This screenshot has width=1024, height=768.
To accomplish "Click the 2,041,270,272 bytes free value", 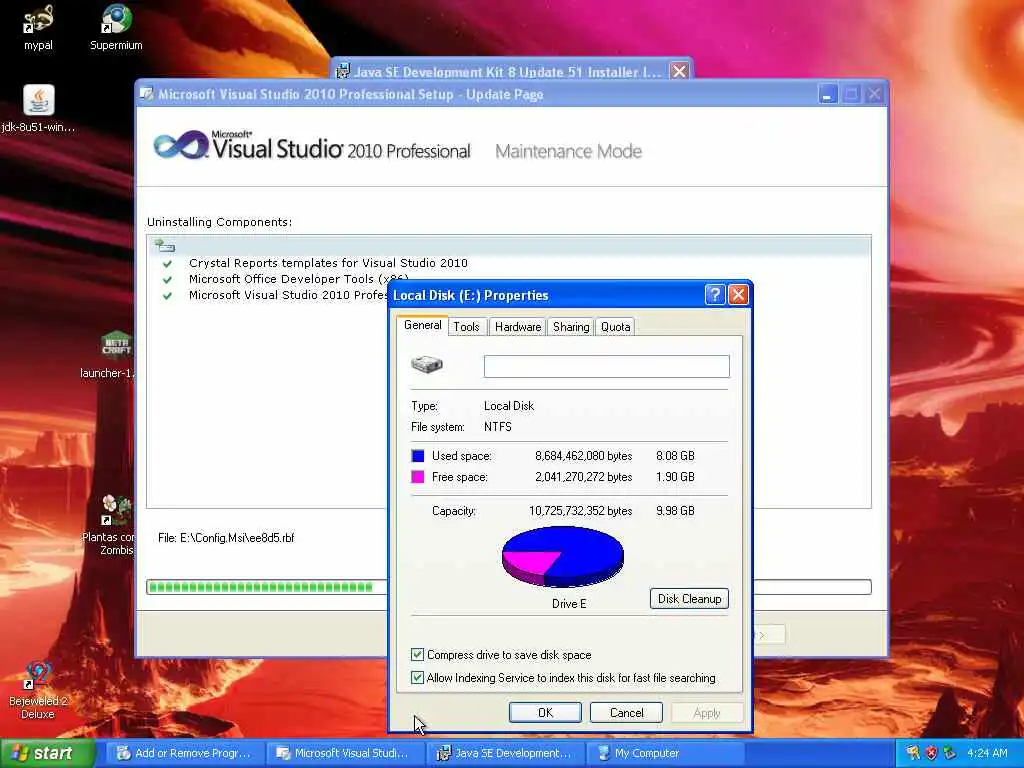I will (583, 477).
